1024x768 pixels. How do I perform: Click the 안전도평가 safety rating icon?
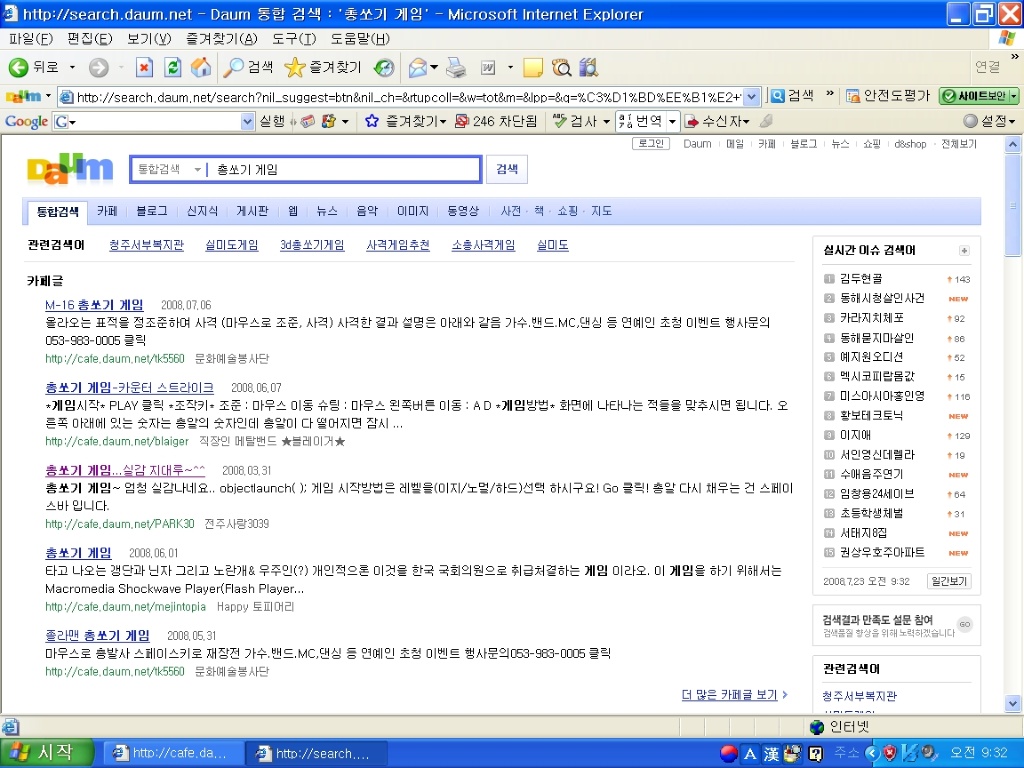point(852,96)
